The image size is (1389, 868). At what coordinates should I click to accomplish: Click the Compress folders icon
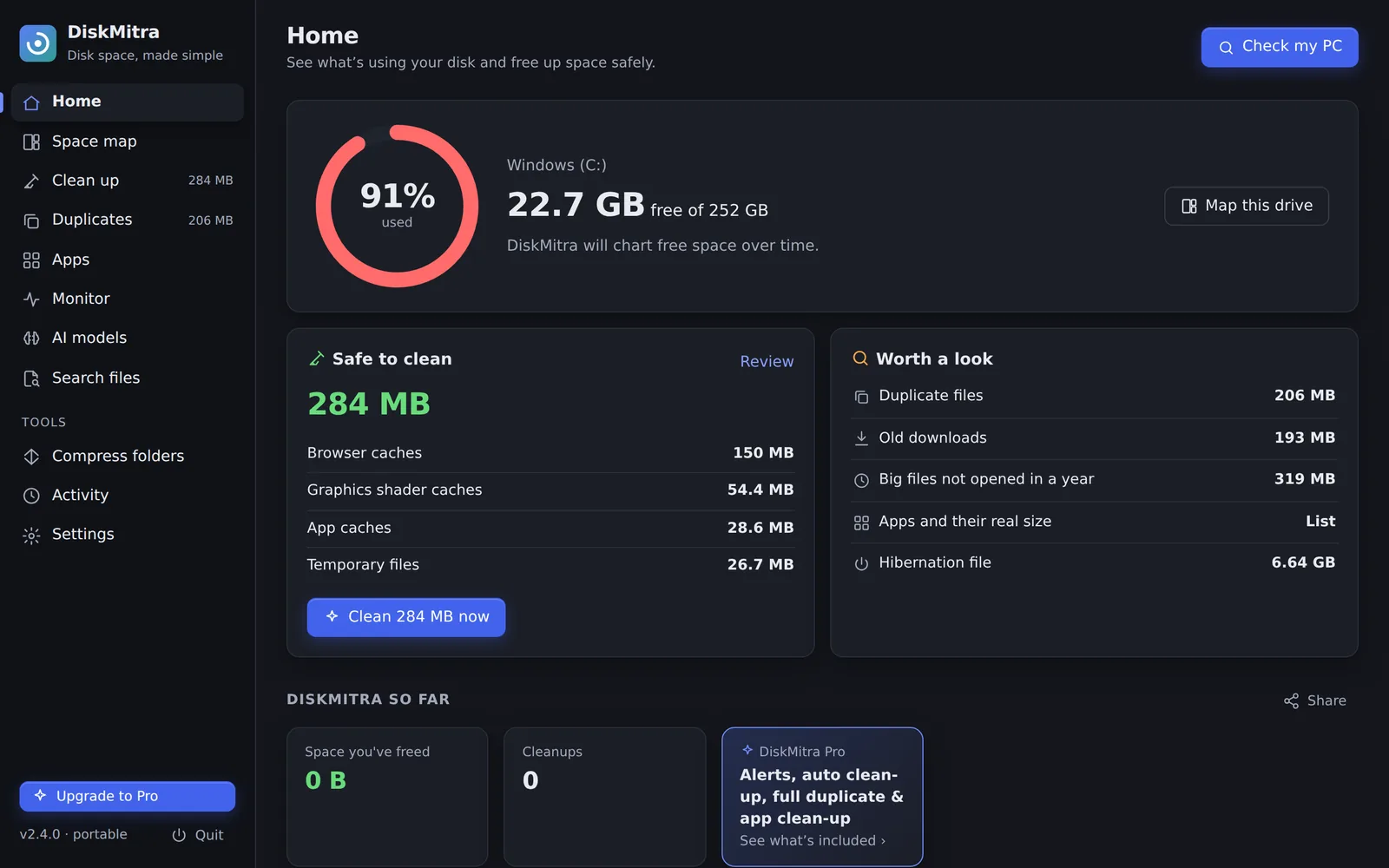coord(31,456)
